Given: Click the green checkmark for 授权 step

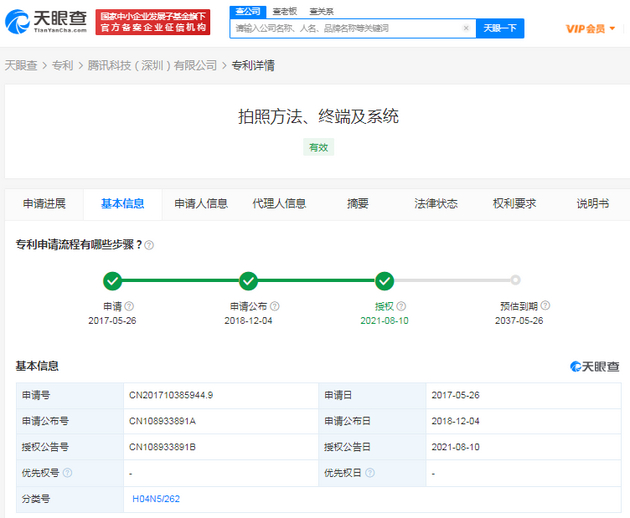Looking at the screenshot, I should tap(384, 281).
